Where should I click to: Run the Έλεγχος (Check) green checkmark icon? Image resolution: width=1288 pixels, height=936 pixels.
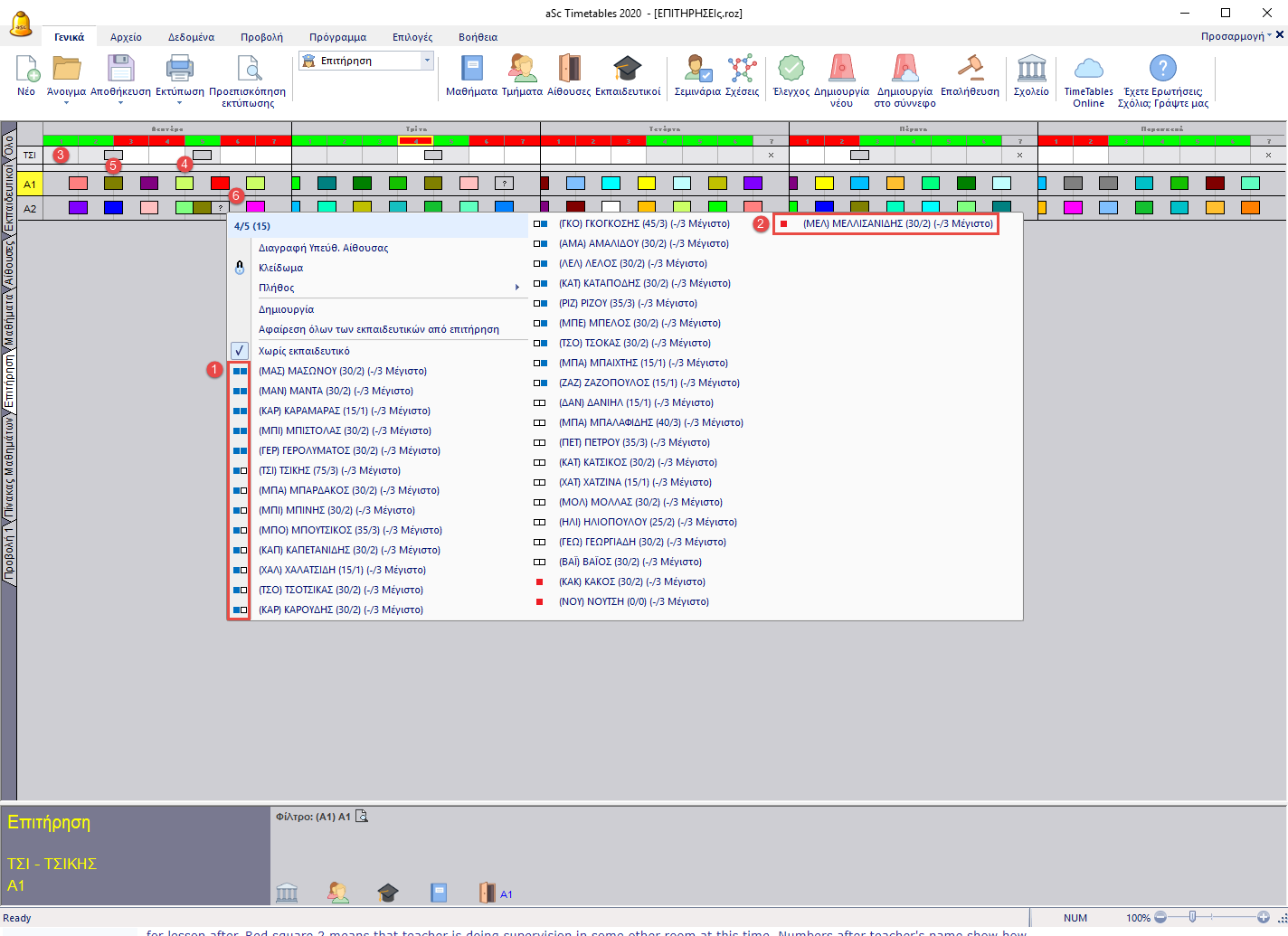point(791,70)
